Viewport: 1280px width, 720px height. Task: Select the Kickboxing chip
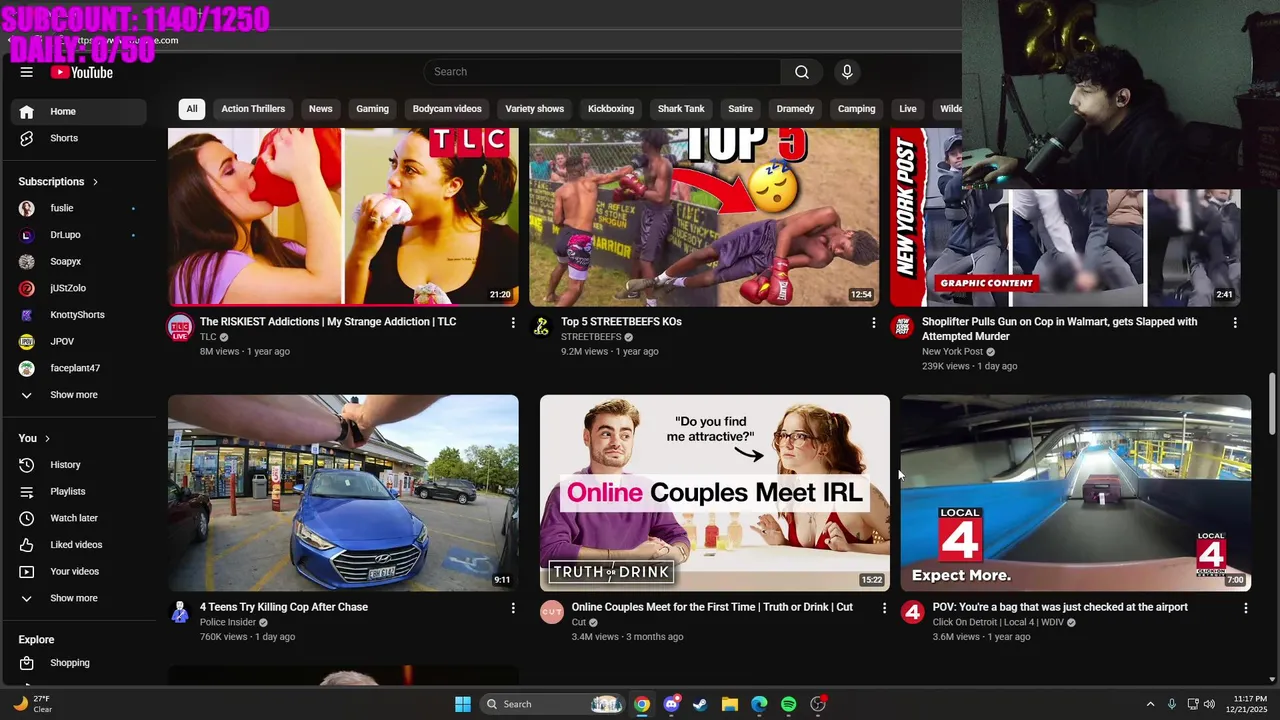point(611,109)
